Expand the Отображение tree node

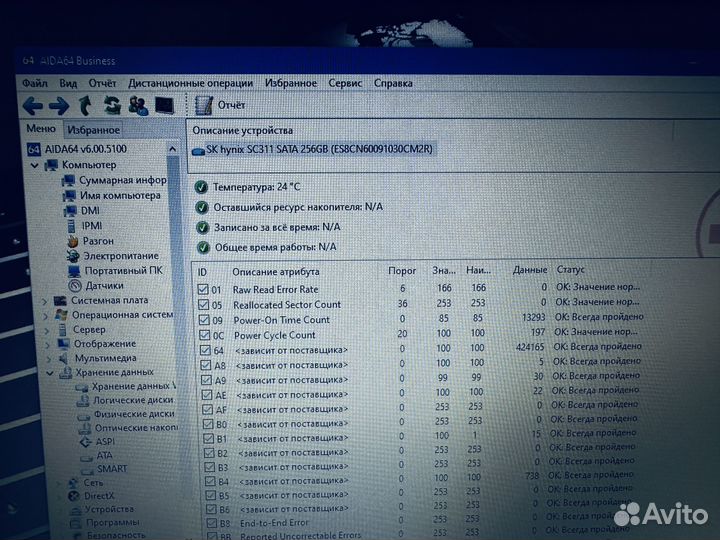click(47, 344)
